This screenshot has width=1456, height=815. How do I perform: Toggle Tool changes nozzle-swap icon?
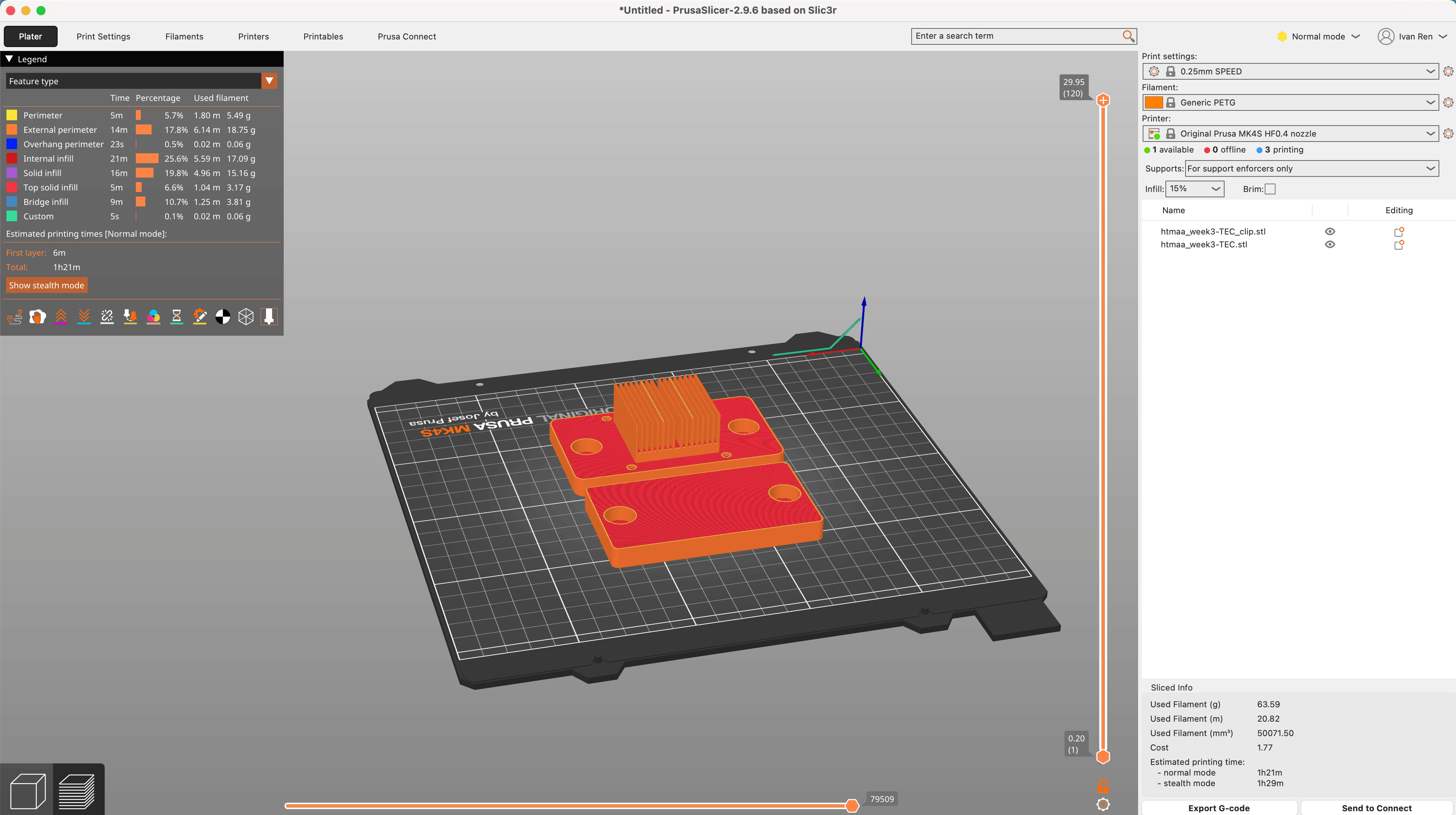(x=131, y=316)
